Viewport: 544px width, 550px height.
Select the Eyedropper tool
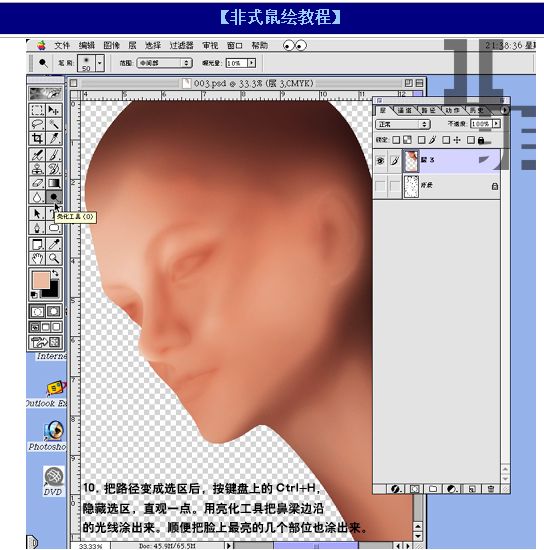[54, 244]
